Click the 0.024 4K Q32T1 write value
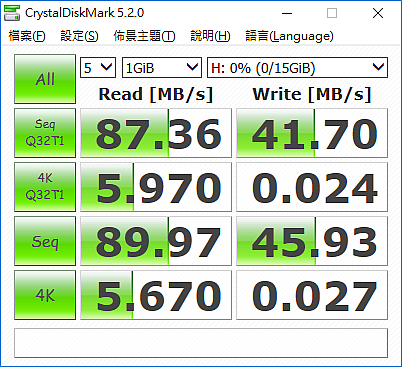402x367 pixels. click(x=312, y=187)
